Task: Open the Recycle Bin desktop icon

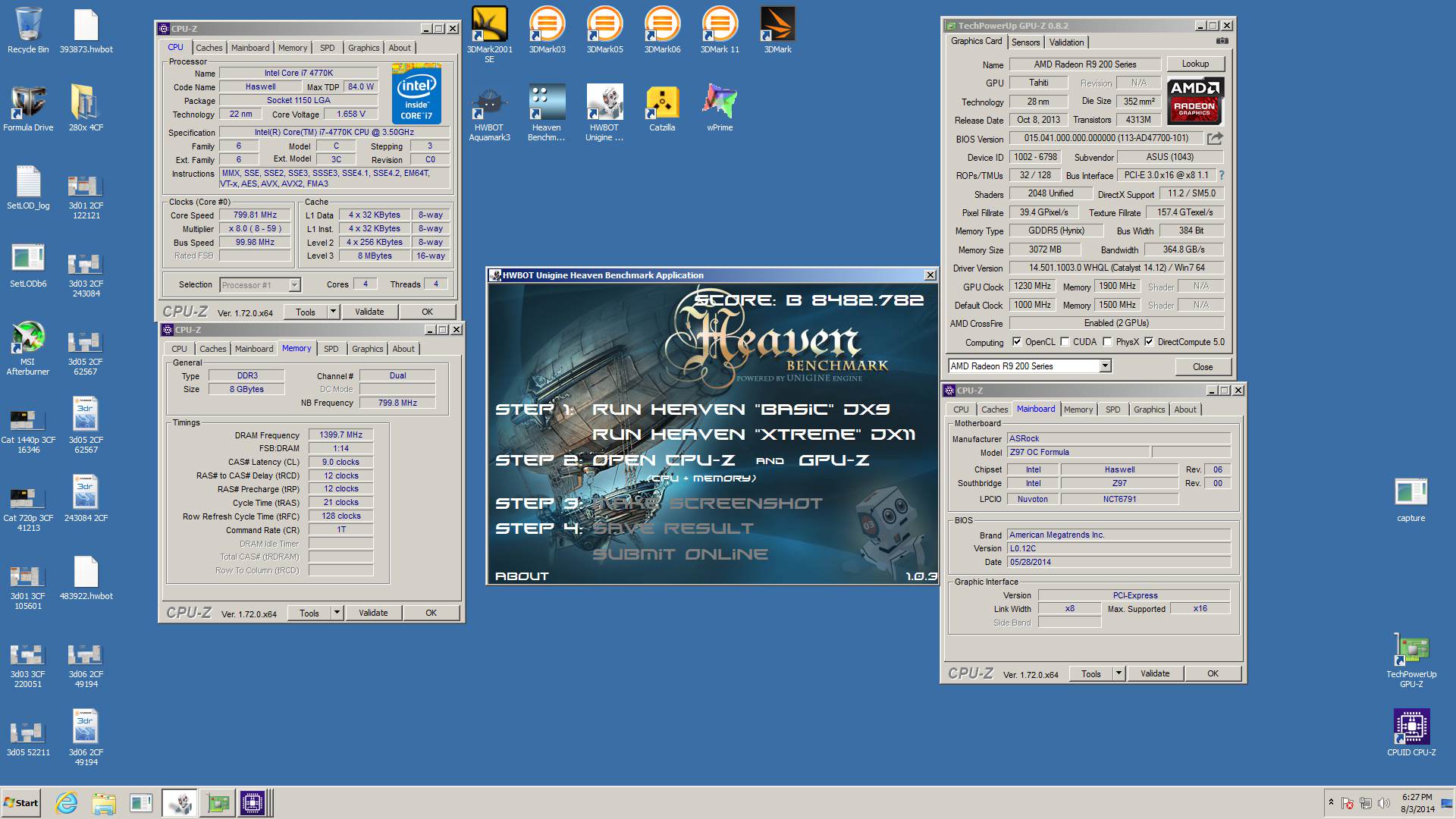Action: 28,30
